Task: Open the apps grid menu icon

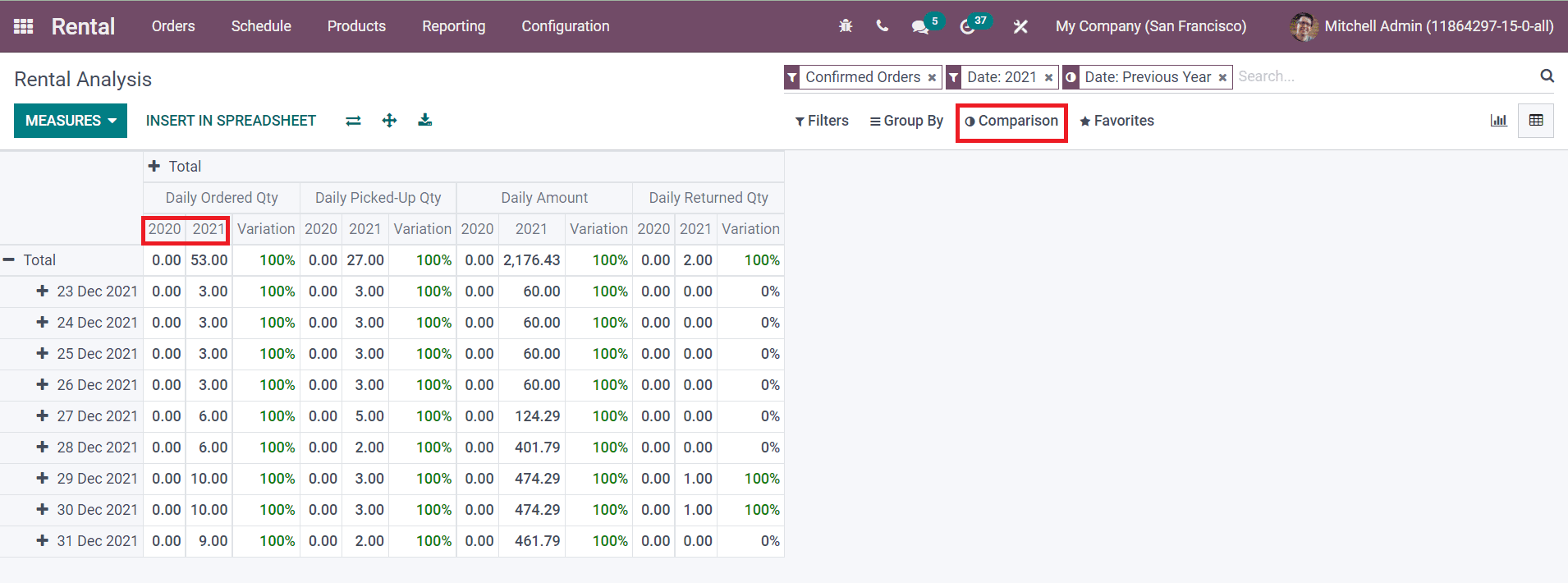Action: click(24, 26)
